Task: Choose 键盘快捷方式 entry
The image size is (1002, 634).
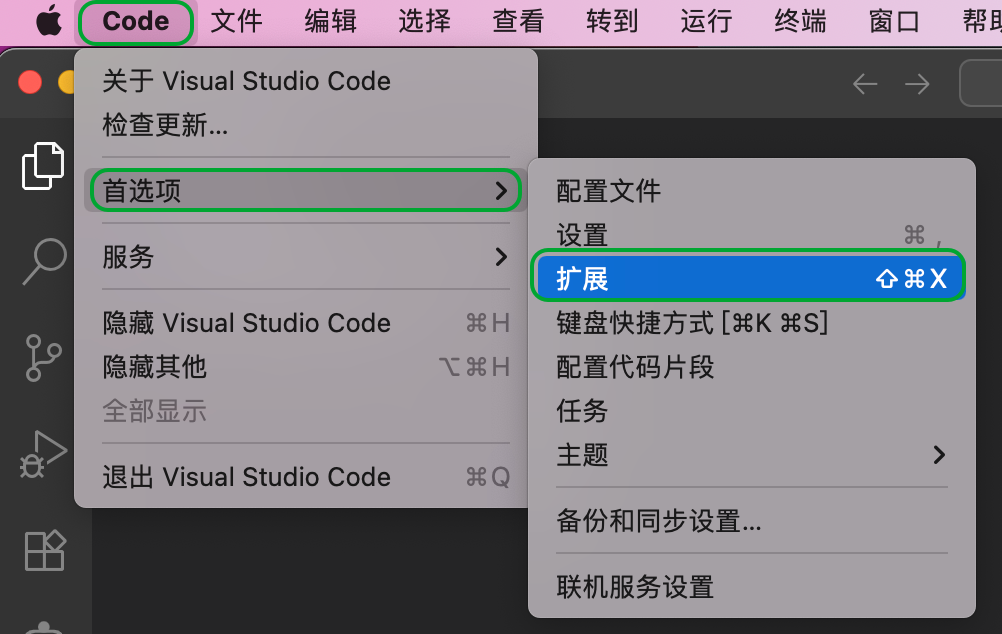Action: click(752, 323)
